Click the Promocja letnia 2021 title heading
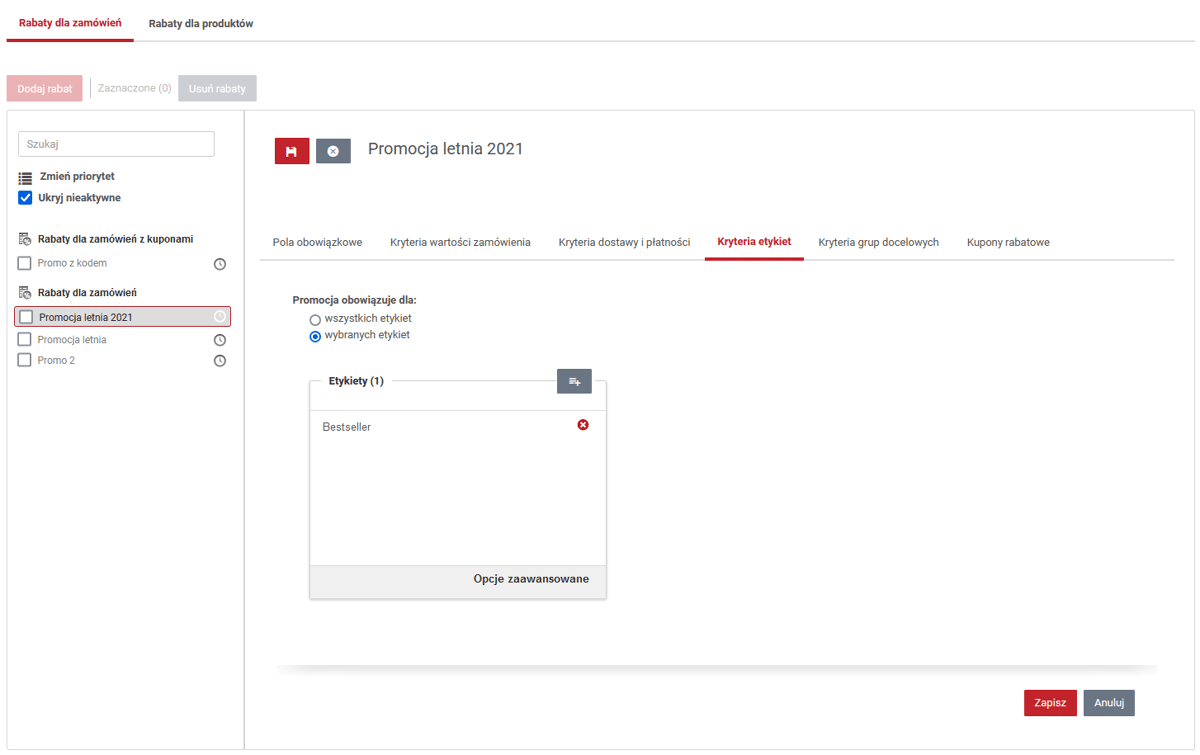Viewport: 1200px width, 755px height. [445, 149]
